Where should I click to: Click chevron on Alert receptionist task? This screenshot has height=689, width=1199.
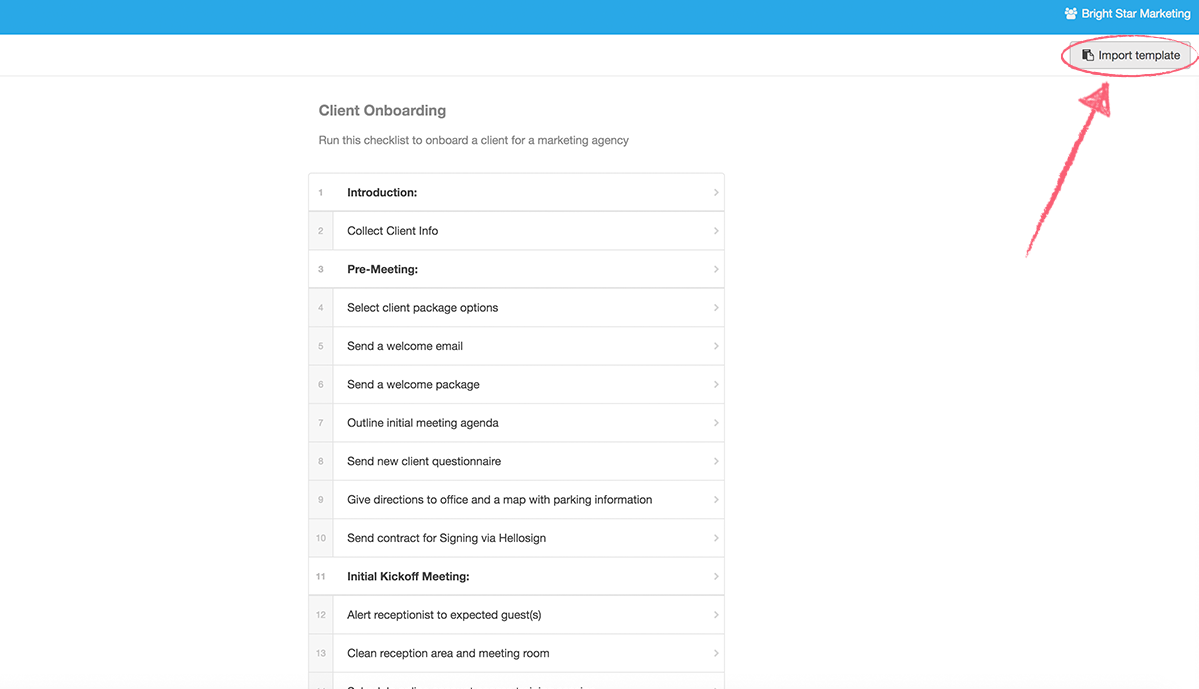(x=716, y=615)
